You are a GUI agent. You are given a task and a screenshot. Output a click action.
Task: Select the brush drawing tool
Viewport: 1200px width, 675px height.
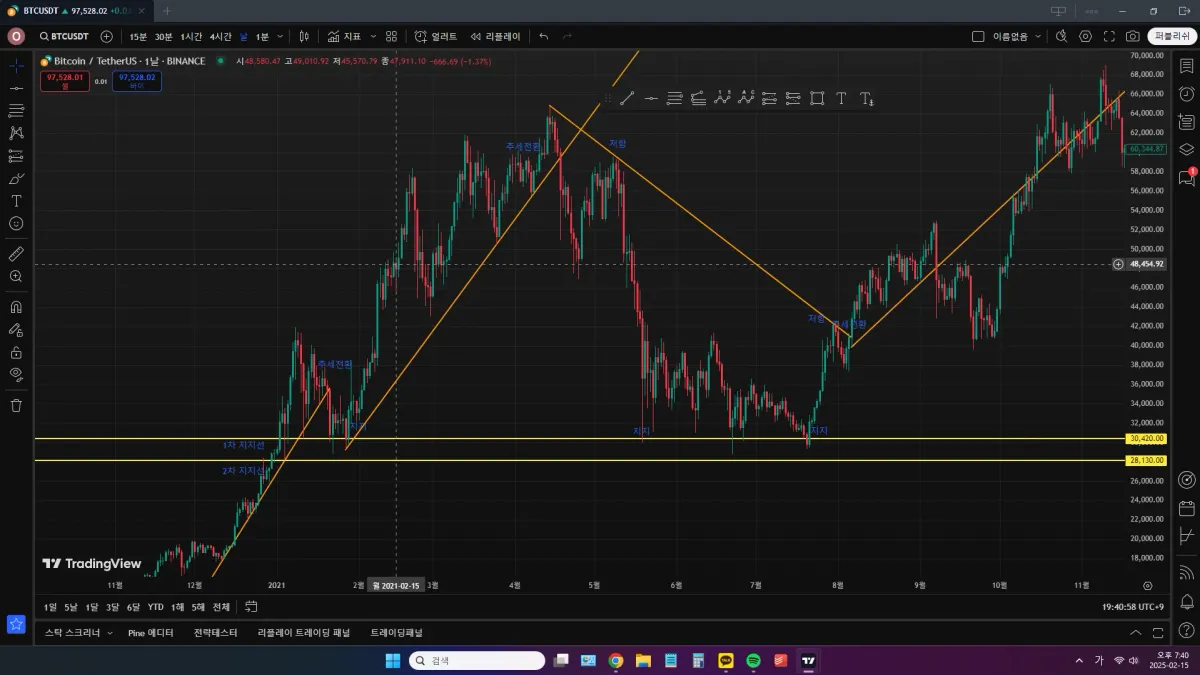[16, 179]
